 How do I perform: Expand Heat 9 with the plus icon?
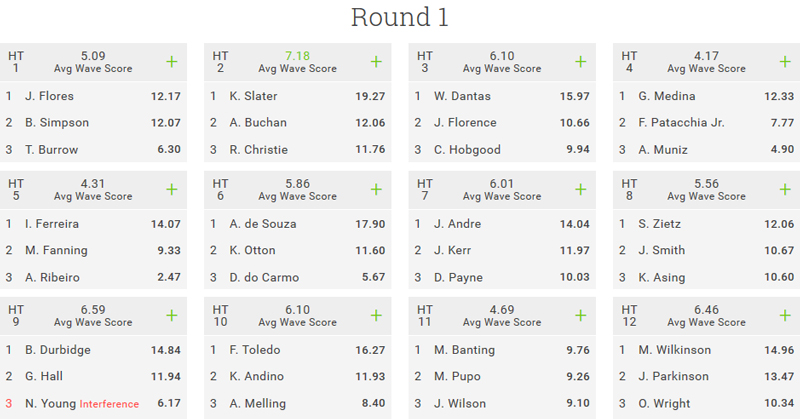click(171, 316)
